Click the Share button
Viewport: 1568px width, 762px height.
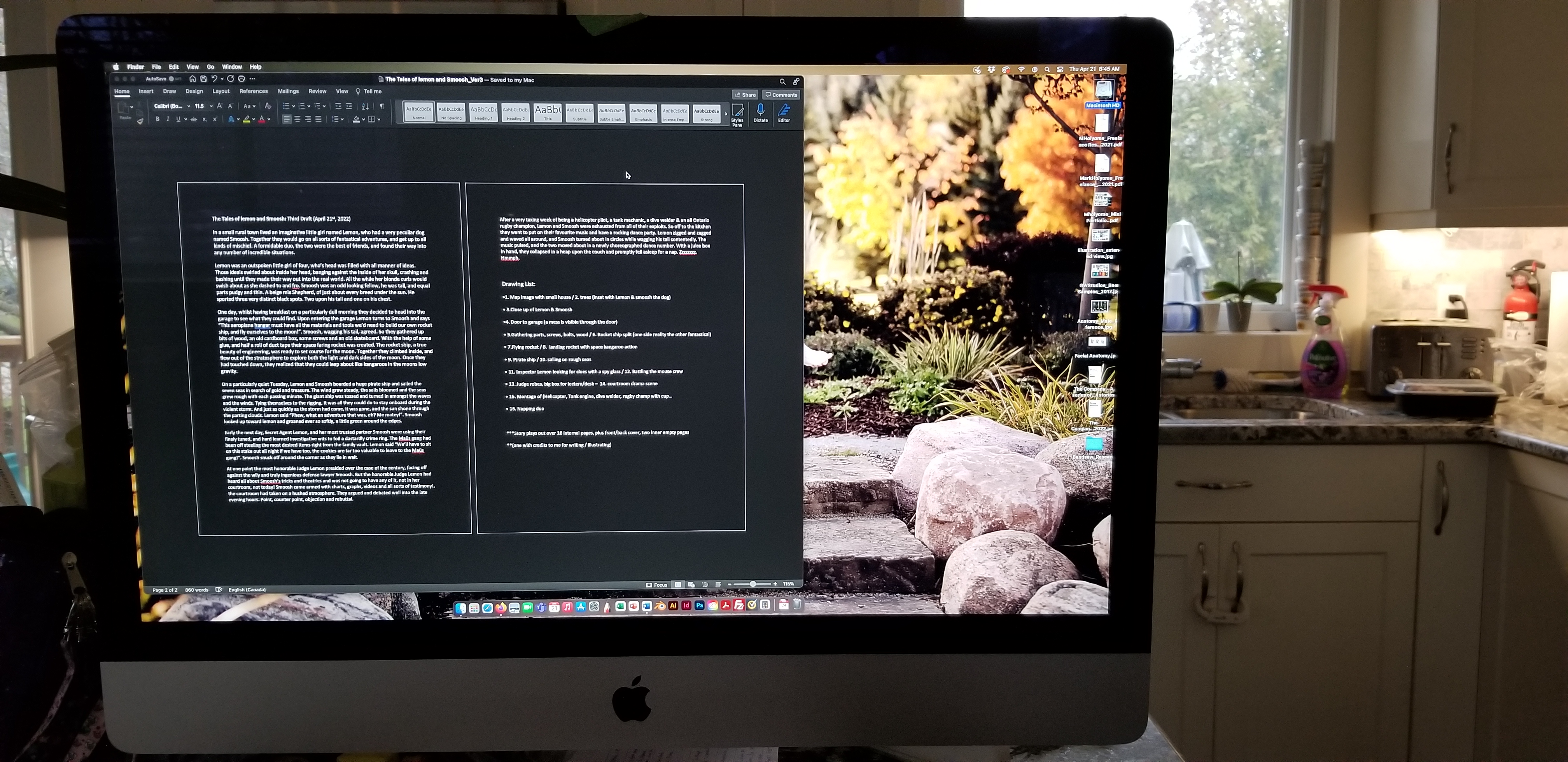click(745, 95)
